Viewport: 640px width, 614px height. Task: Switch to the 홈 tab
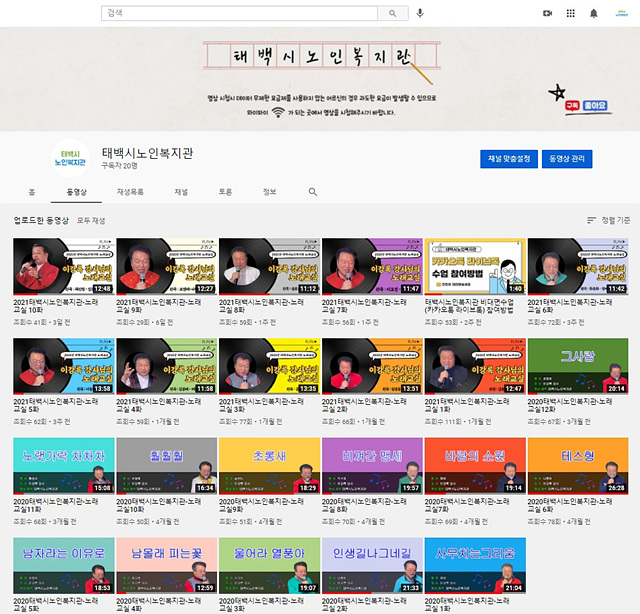coord(32,192)
